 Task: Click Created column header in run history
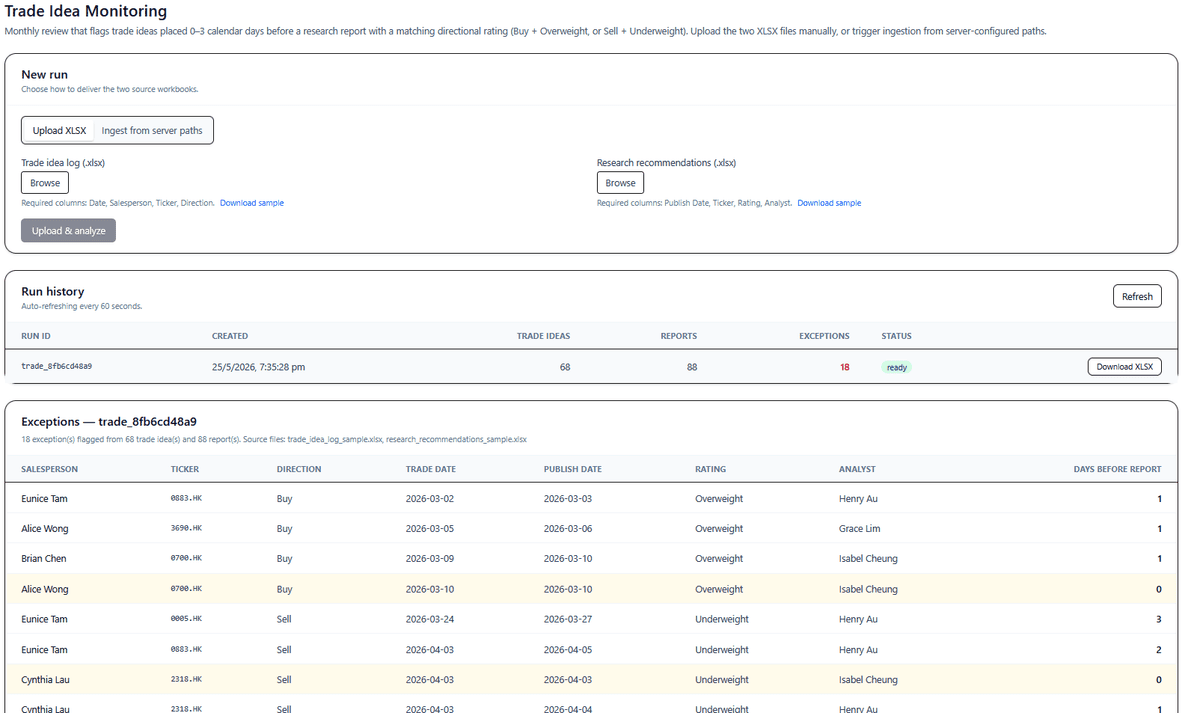[x=230, y=336]
